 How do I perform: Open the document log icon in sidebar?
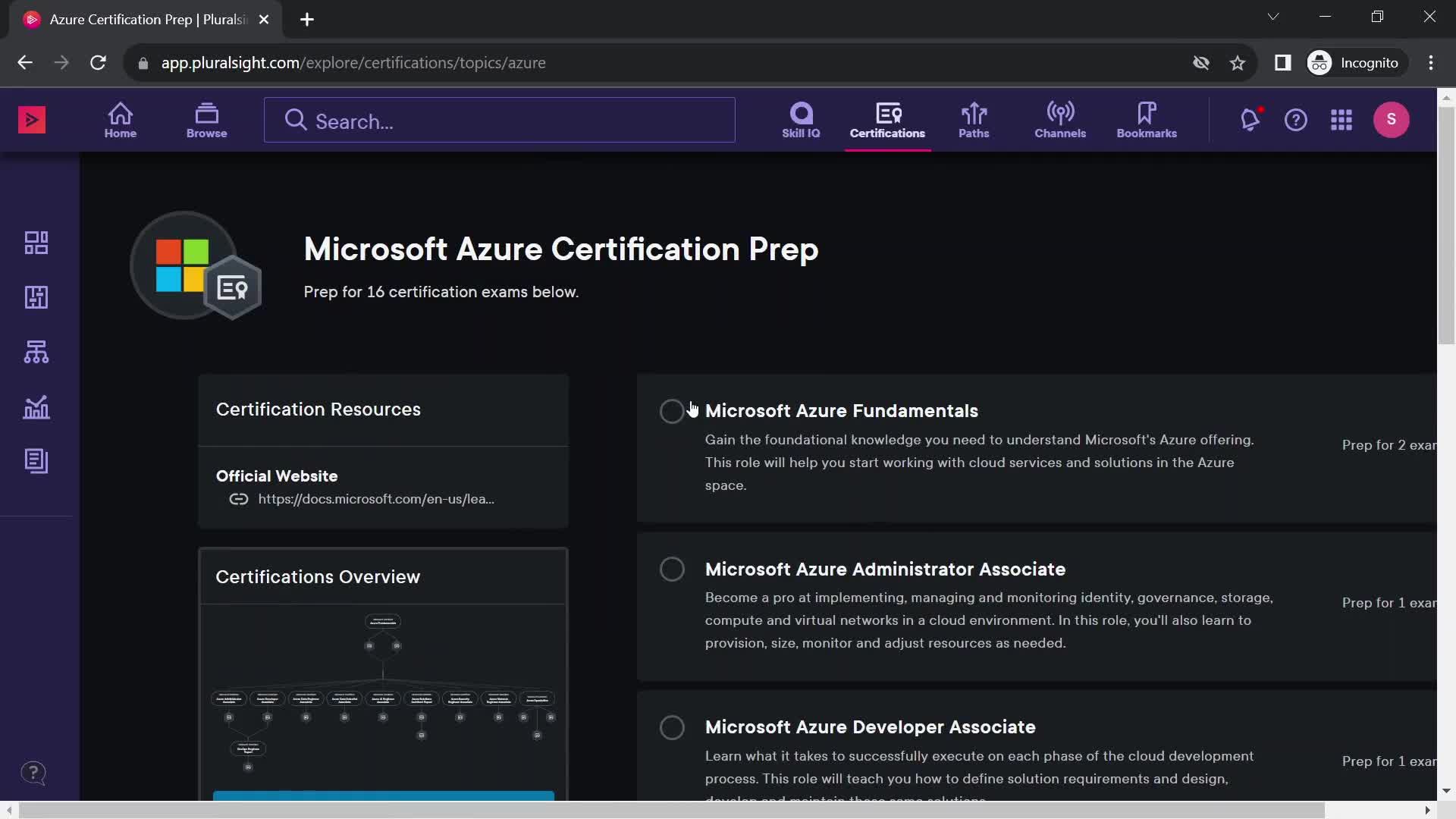(36, 461)
